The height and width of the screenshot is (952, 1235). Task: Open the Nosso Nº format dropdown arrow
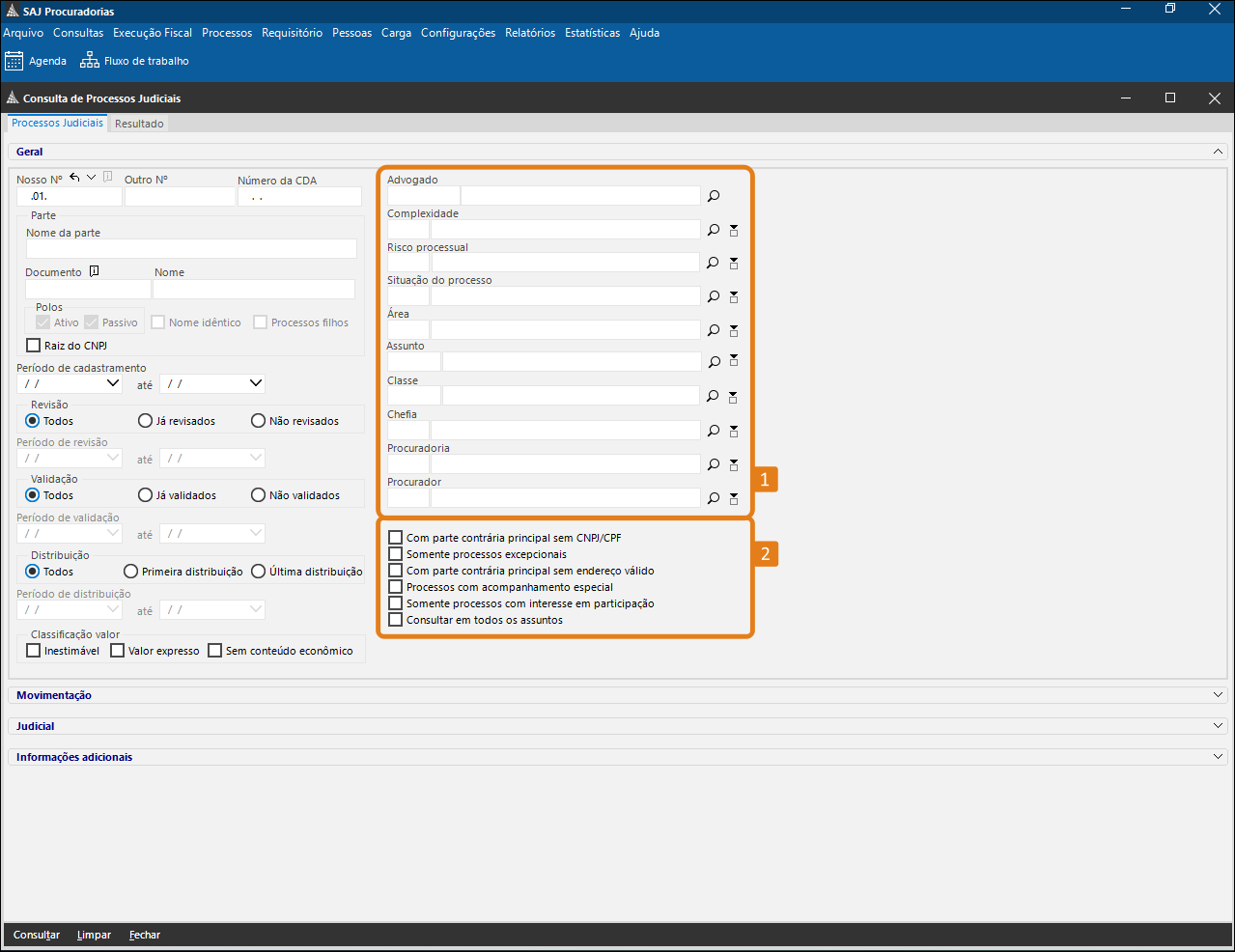coord(91,178)
